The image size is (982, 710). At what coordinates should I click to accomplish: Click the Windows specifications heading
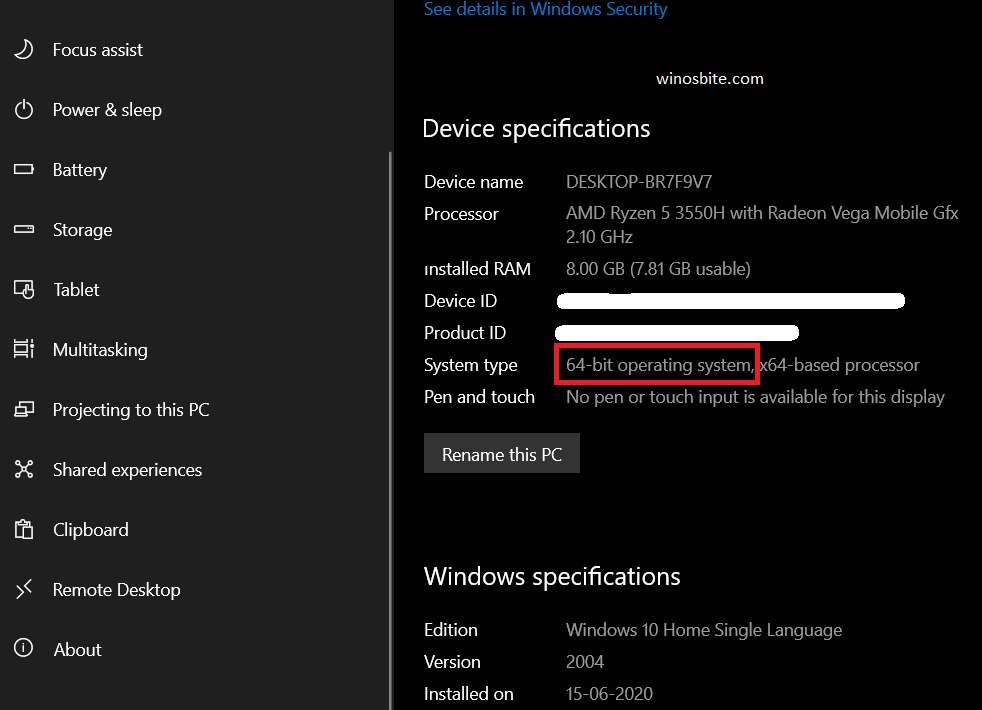pos(552,577)
